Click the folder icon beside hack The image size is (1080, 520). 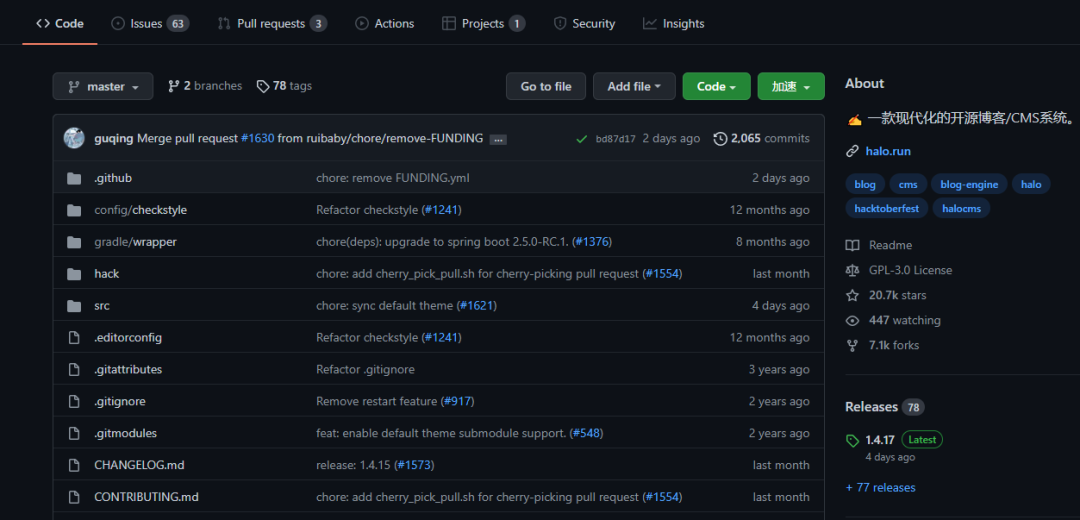[x=74, y=274]
